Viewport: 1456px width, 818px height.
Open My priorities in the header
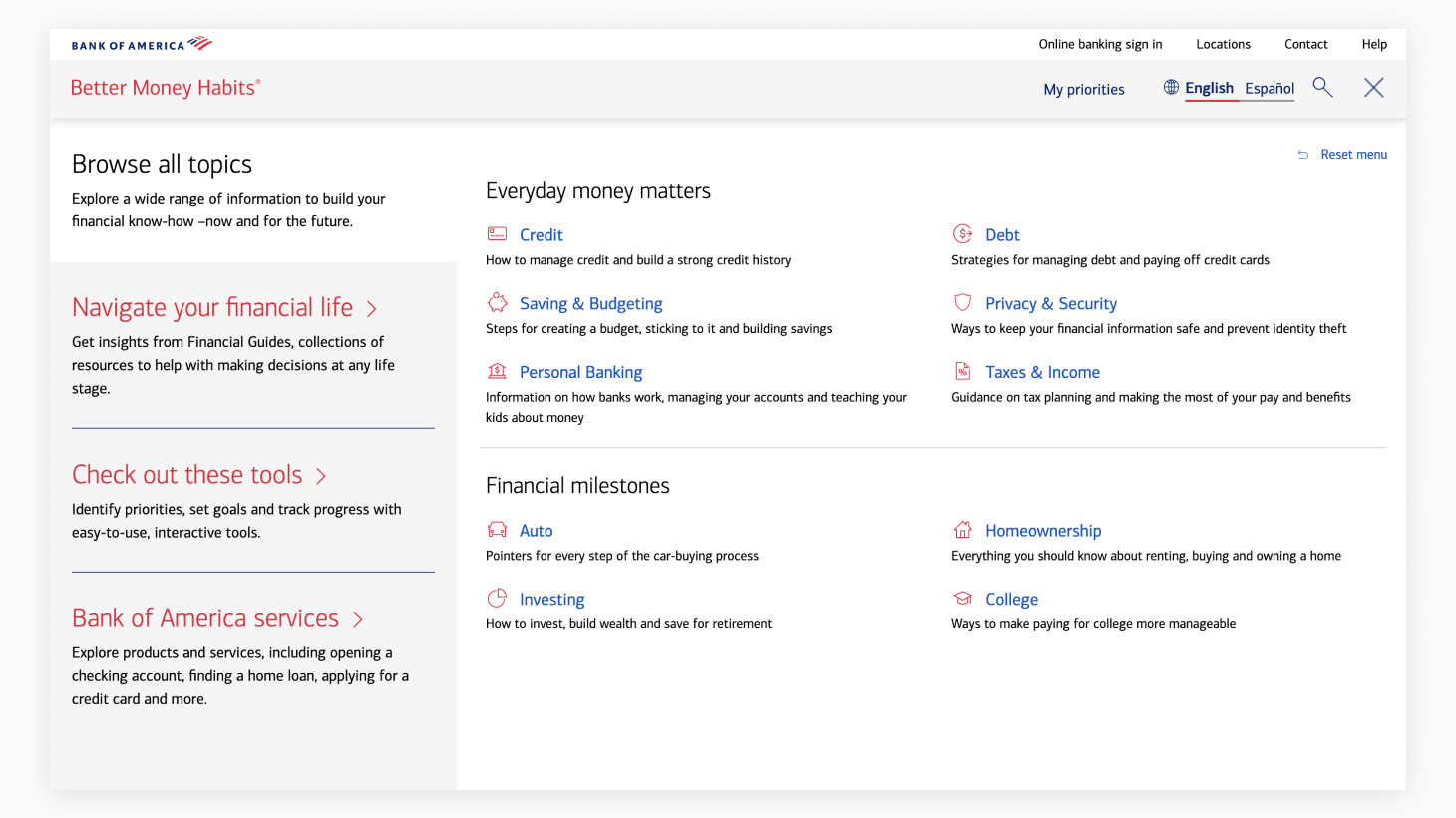tap(1083, 90)
